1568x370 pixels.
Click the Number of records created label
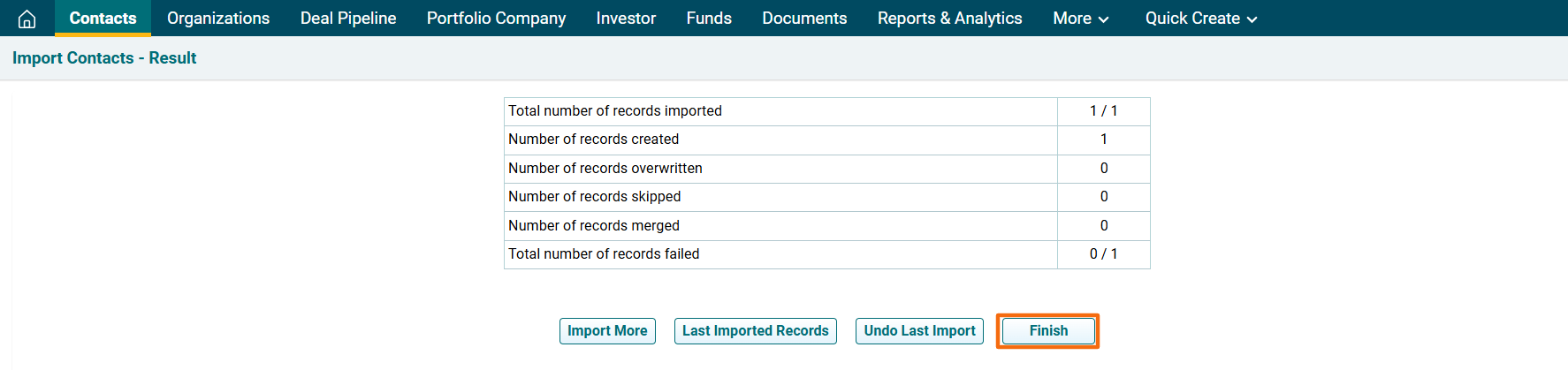[x=593, y=140]
